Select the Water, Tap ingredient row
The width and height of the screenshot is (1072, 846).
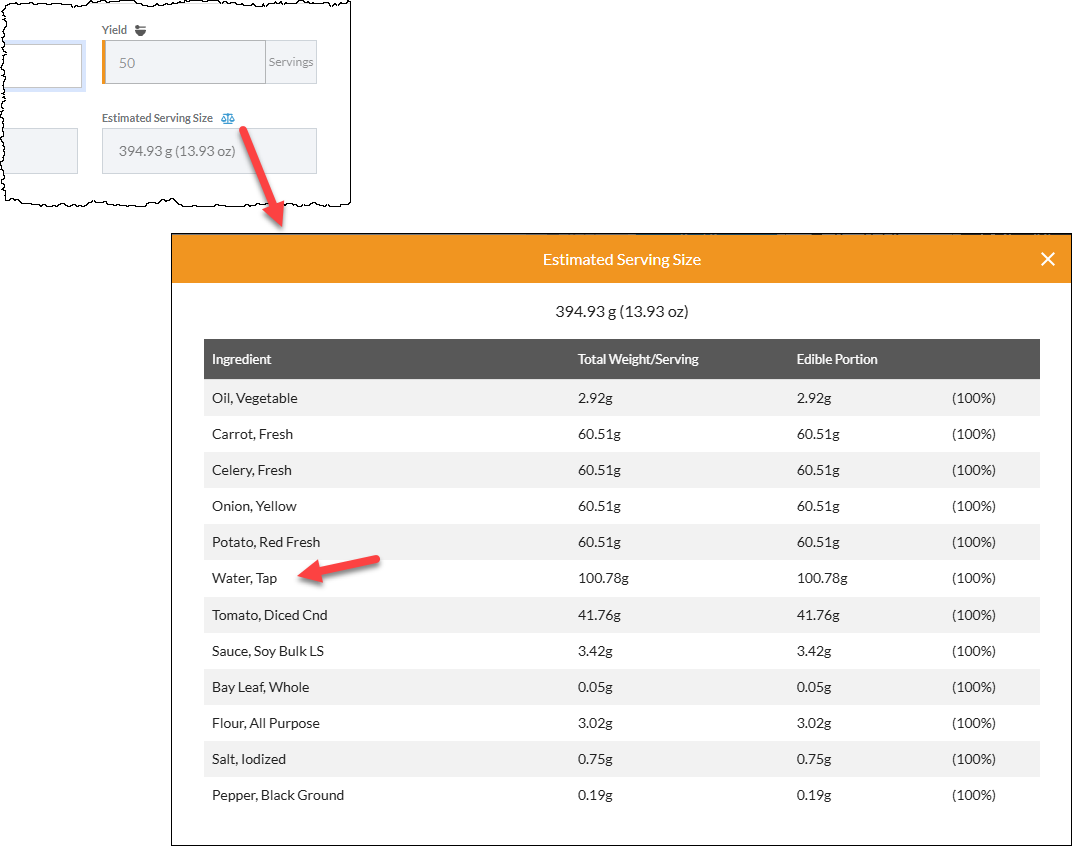(621, 579)
